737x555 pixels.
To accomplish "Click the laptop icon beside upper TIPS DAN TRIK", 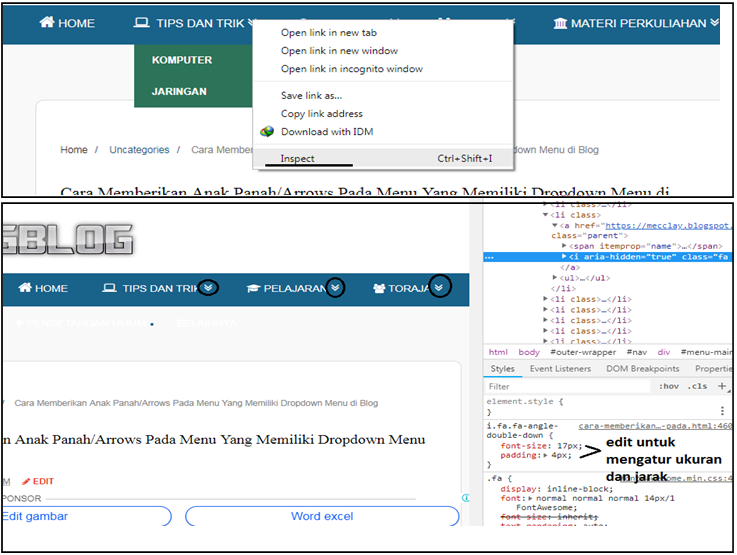I will pyautogui.click(x=141, y=23).
